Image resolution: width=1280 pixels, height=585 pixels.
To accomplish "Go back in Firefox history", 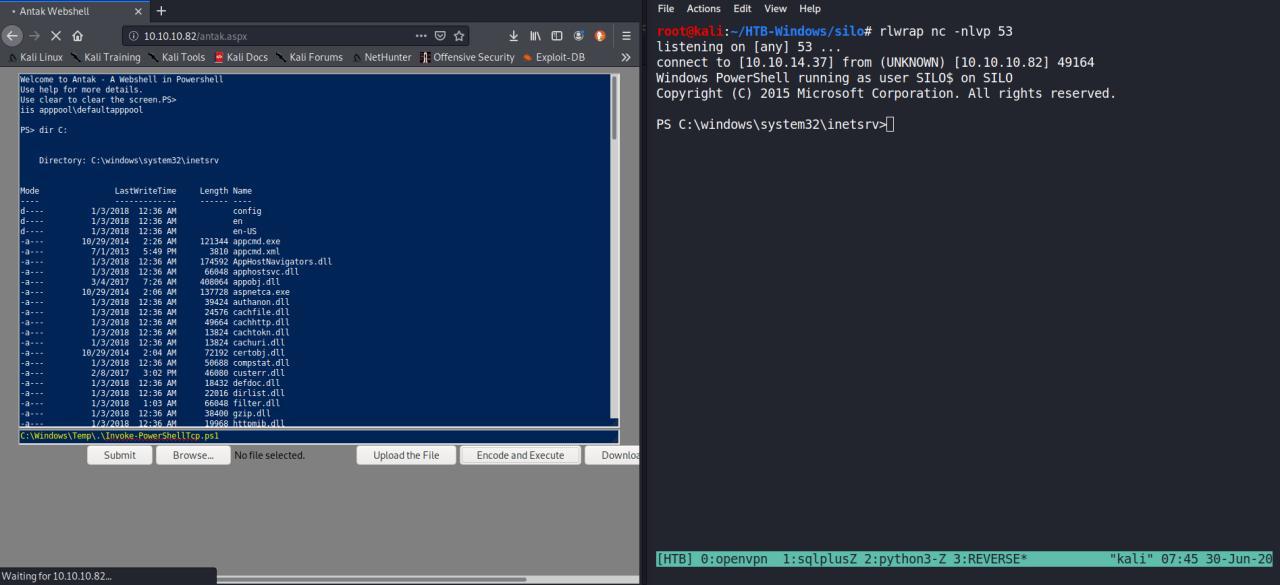I will pyautogui.click(x=12, y=35).
